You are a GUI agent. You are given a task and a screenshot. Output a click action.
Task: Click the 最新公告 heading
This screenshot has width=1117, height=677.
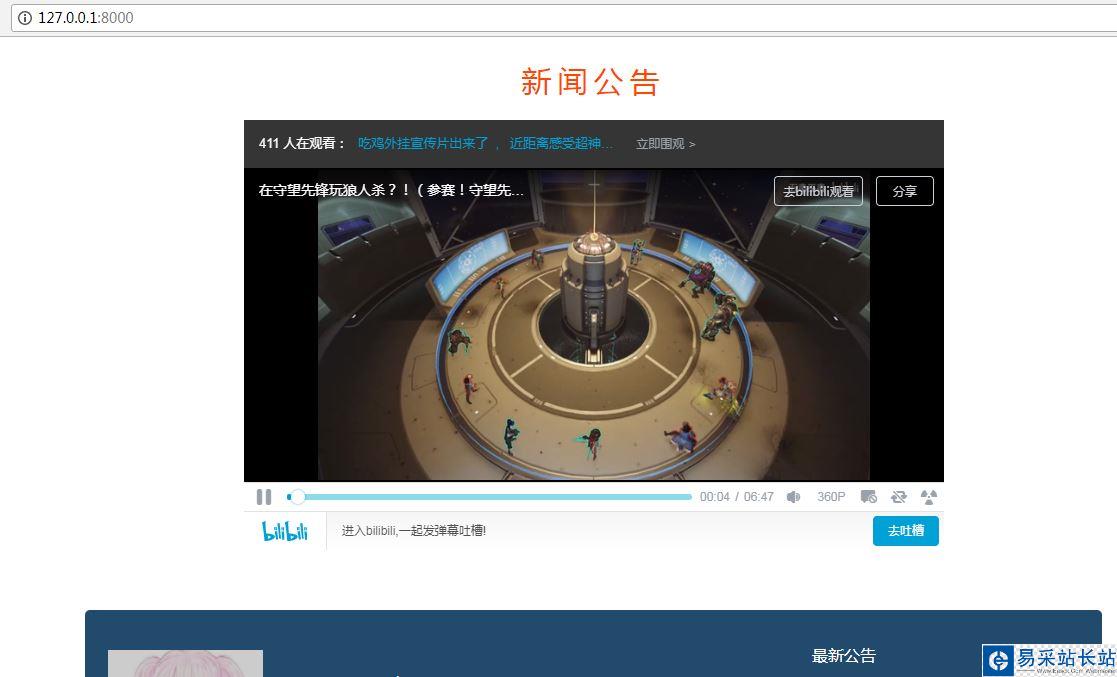point(843,656)
